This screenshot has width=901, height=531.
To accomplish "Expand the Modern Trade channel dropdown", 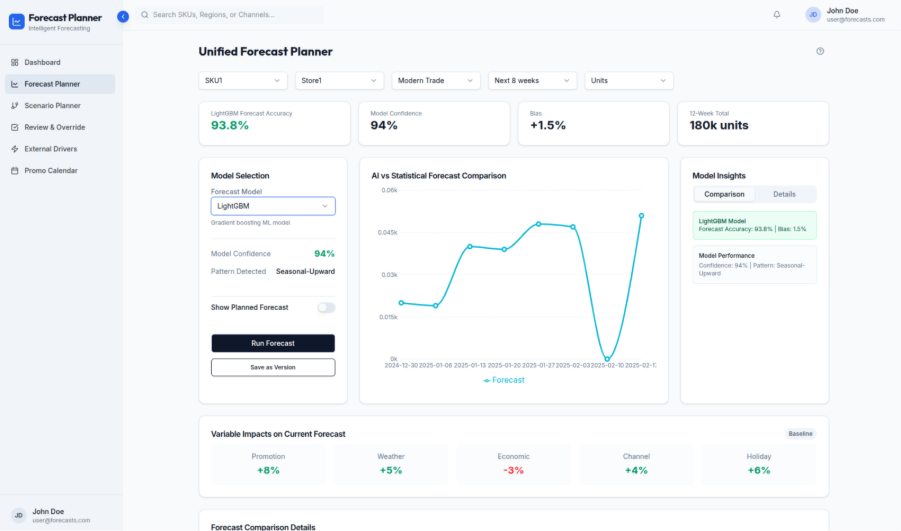I will point(434,80).
